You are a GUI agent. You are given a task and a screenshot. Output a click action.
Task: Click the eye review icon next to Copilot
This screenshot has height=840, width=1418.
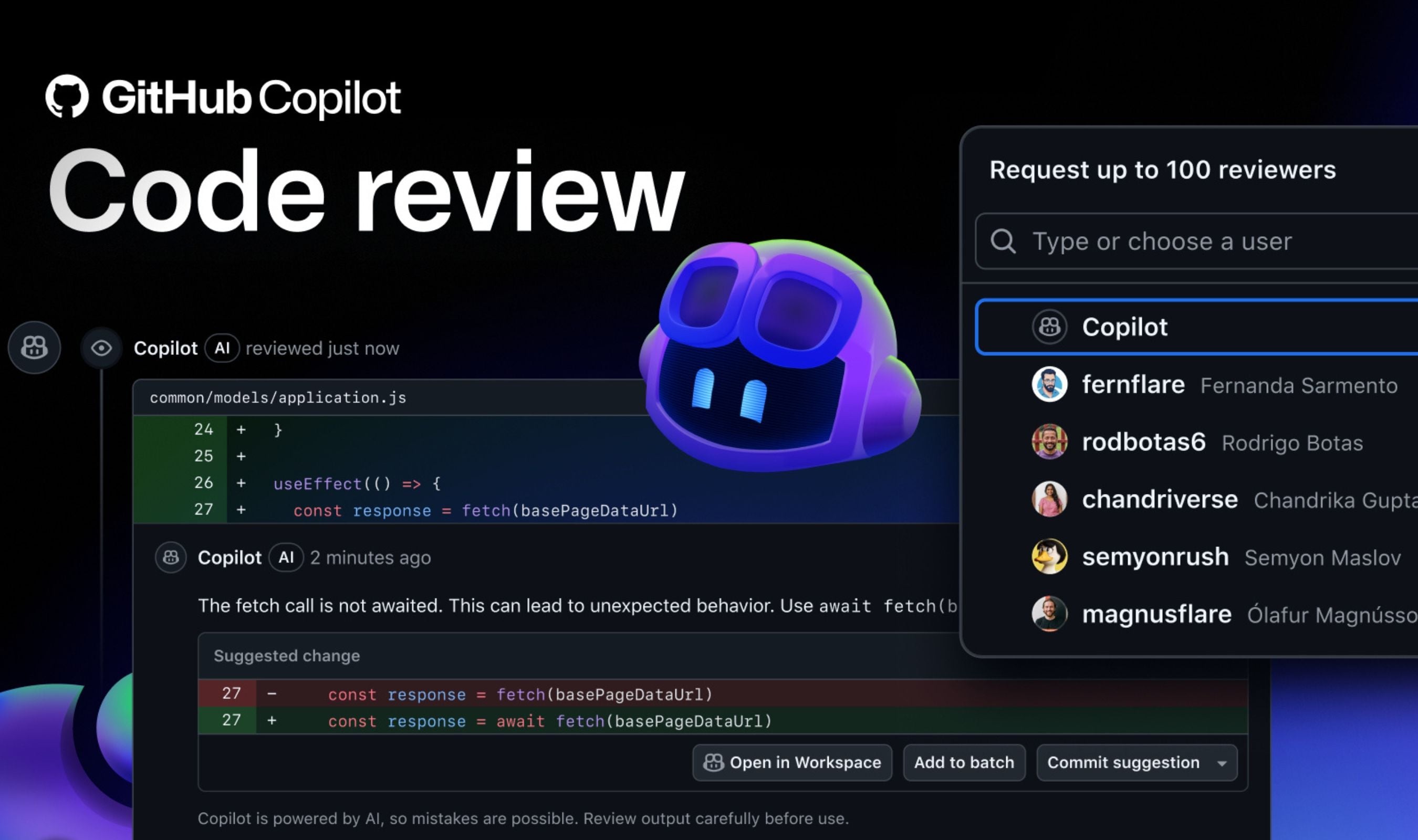[x=101, y=347]
